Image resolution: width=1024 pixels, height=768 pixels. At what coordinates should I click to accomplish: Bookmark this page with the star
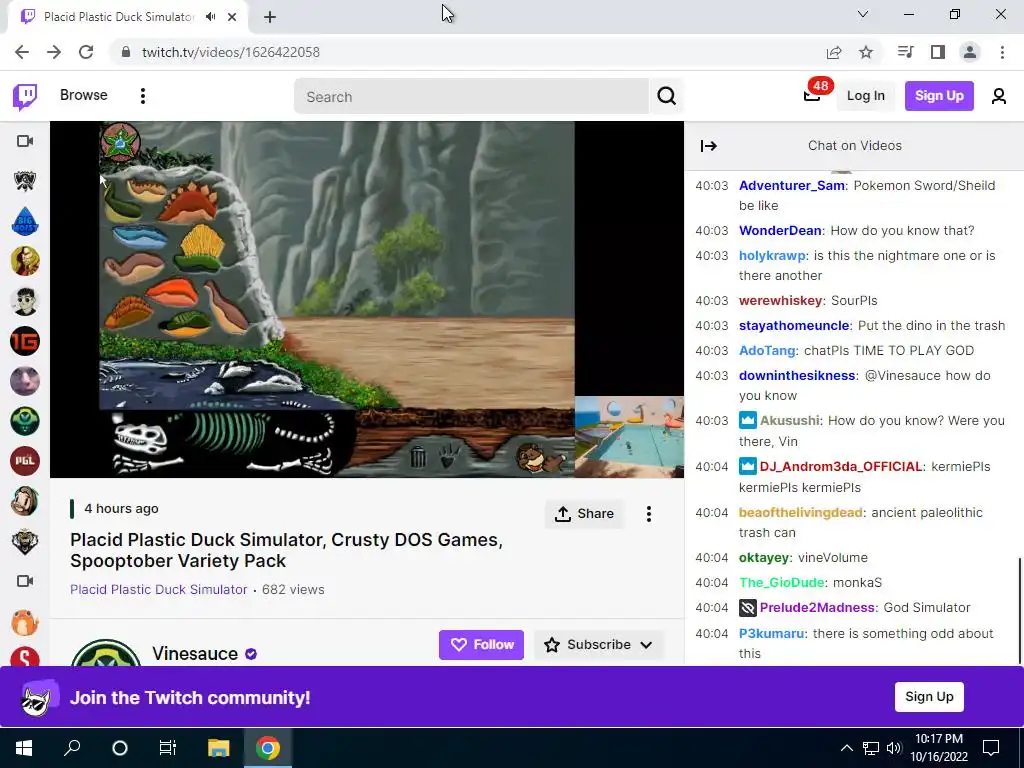tap(866, 52)
